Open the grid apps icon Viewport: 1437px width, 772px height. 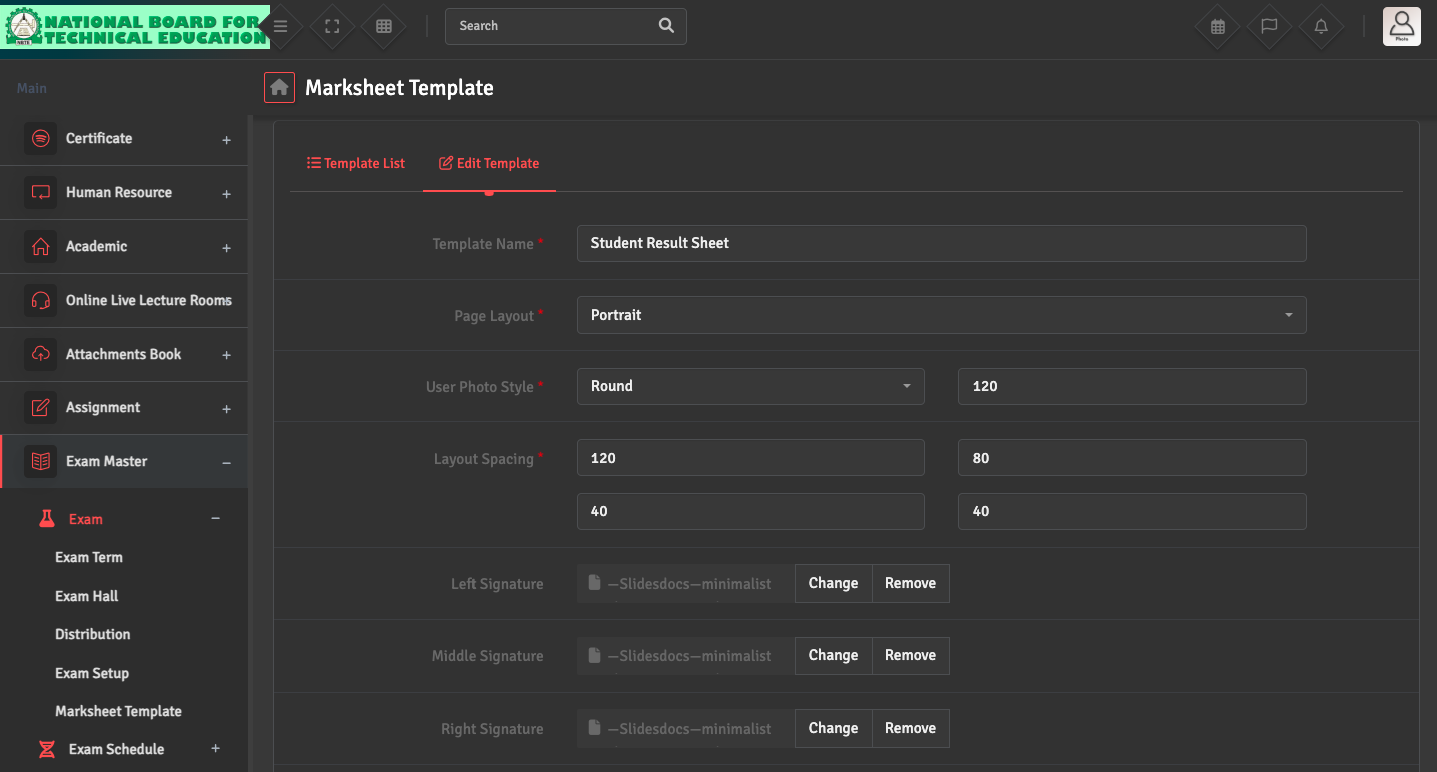[x=384, y=27]
